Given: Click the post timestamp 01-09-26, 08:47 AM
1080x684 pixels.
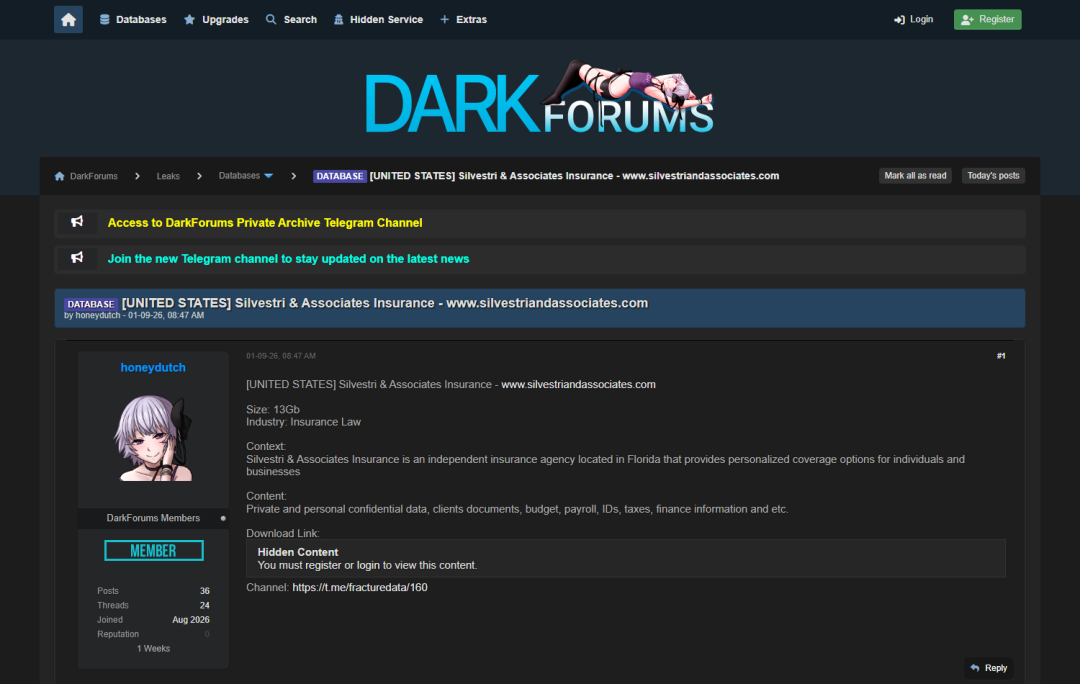Looking at the screenshot, I should tap(281, 356).
